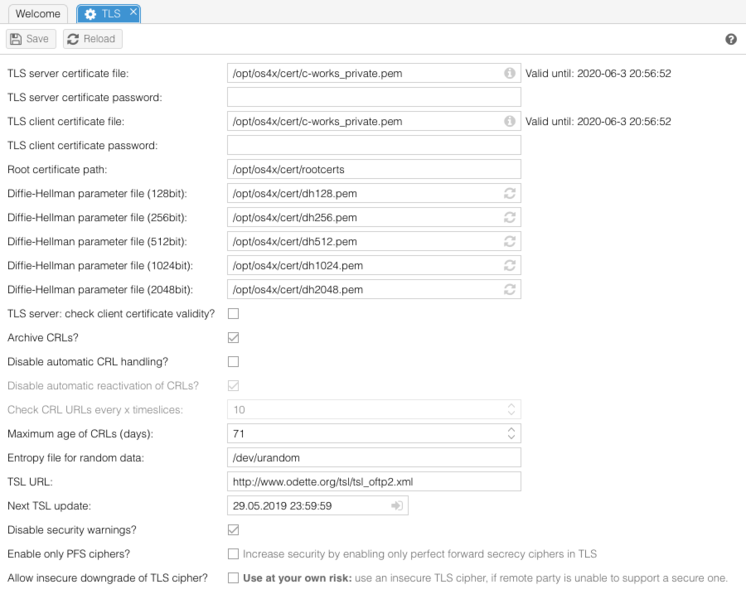Regenerate the 128bit Diffie-Hellman parameter file

[510, 193]
